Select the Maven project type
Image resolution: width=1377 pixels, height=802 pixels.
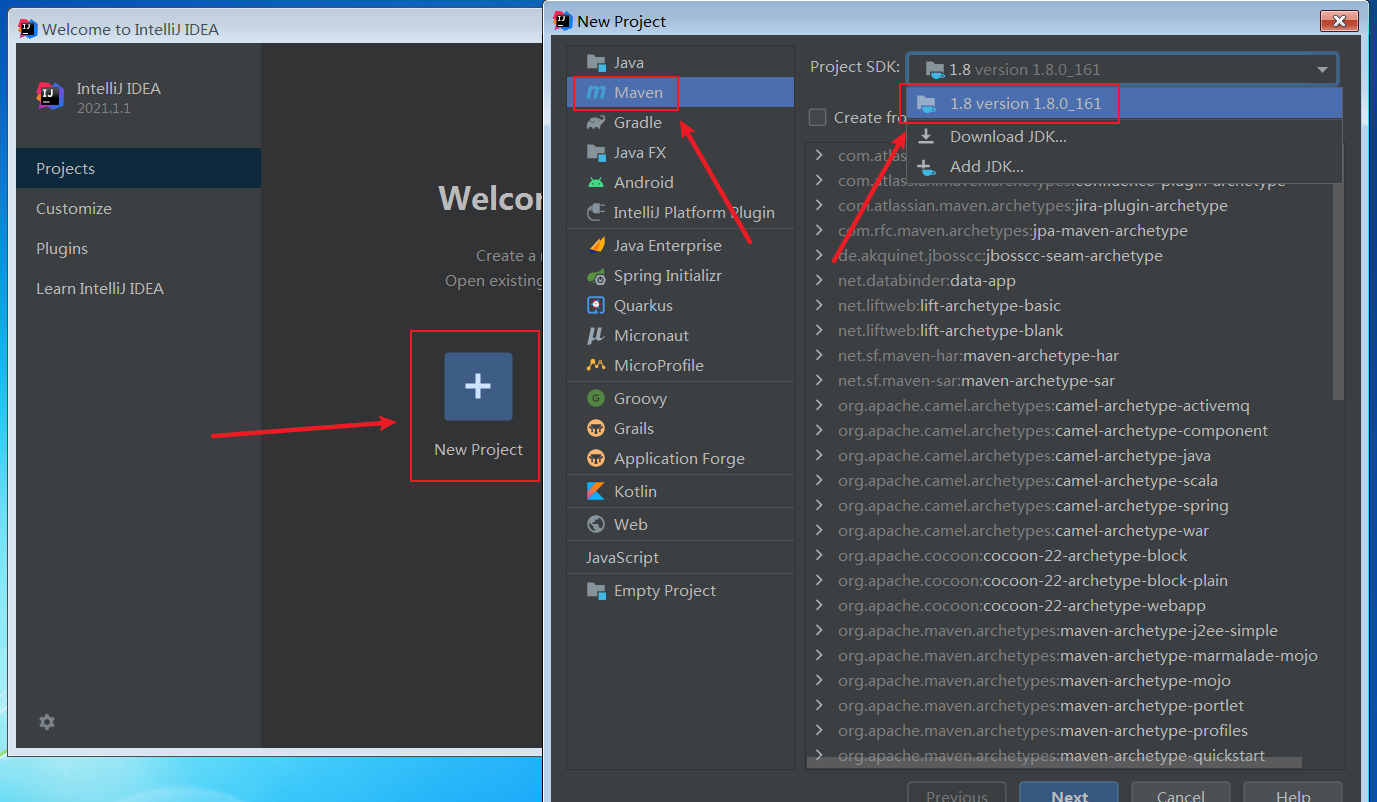pos(680,92)
